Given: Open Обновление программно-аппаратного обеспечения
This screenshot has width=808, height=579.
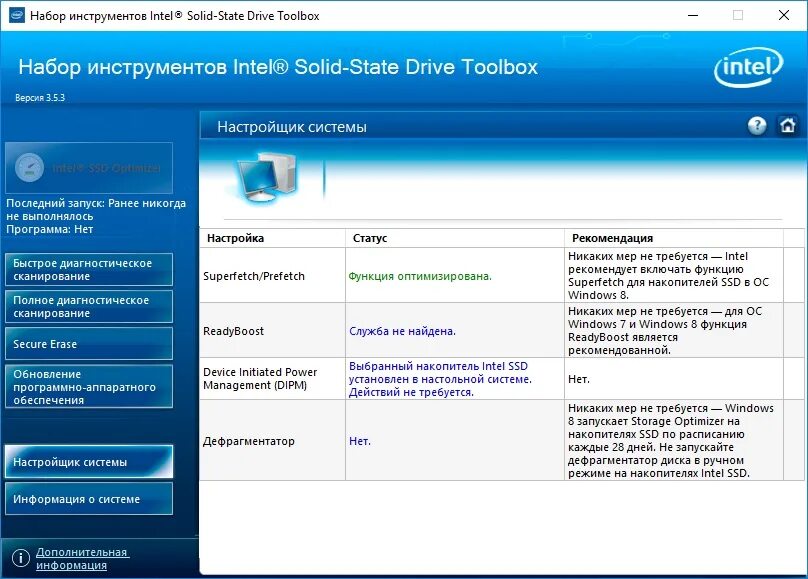Looking at the screenshot, I should click(x=89, y=387).
